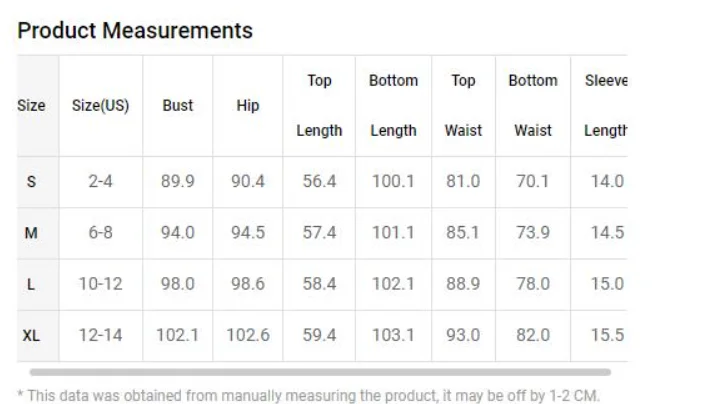This screenshot has width=705, height=404.
Task: Click the Top Waist column header
Action: 463,106
